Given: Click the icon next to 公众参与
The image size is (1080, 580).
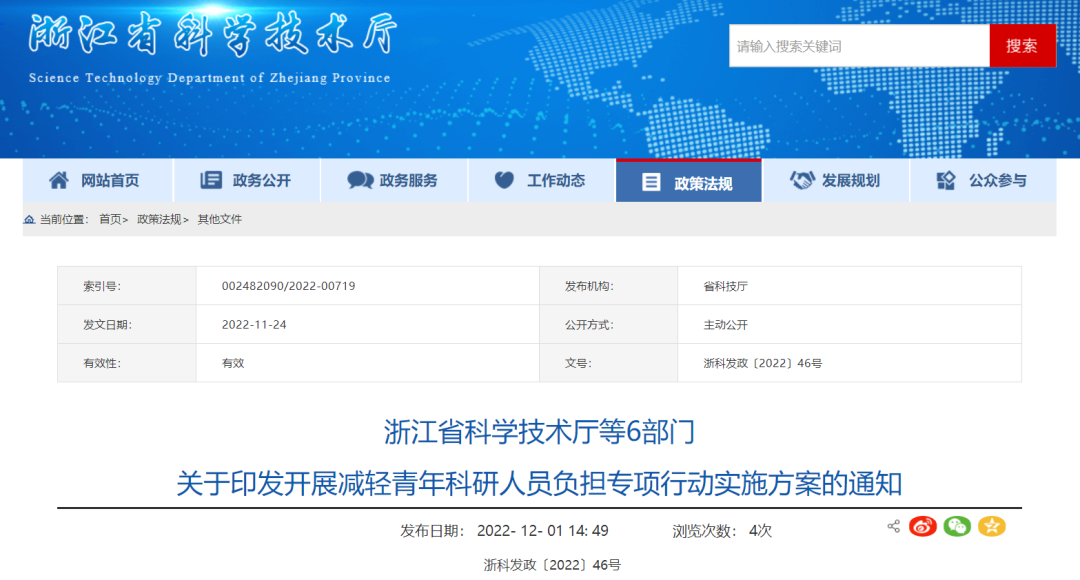Looking at the screenshot, I should tap(946, 181).
